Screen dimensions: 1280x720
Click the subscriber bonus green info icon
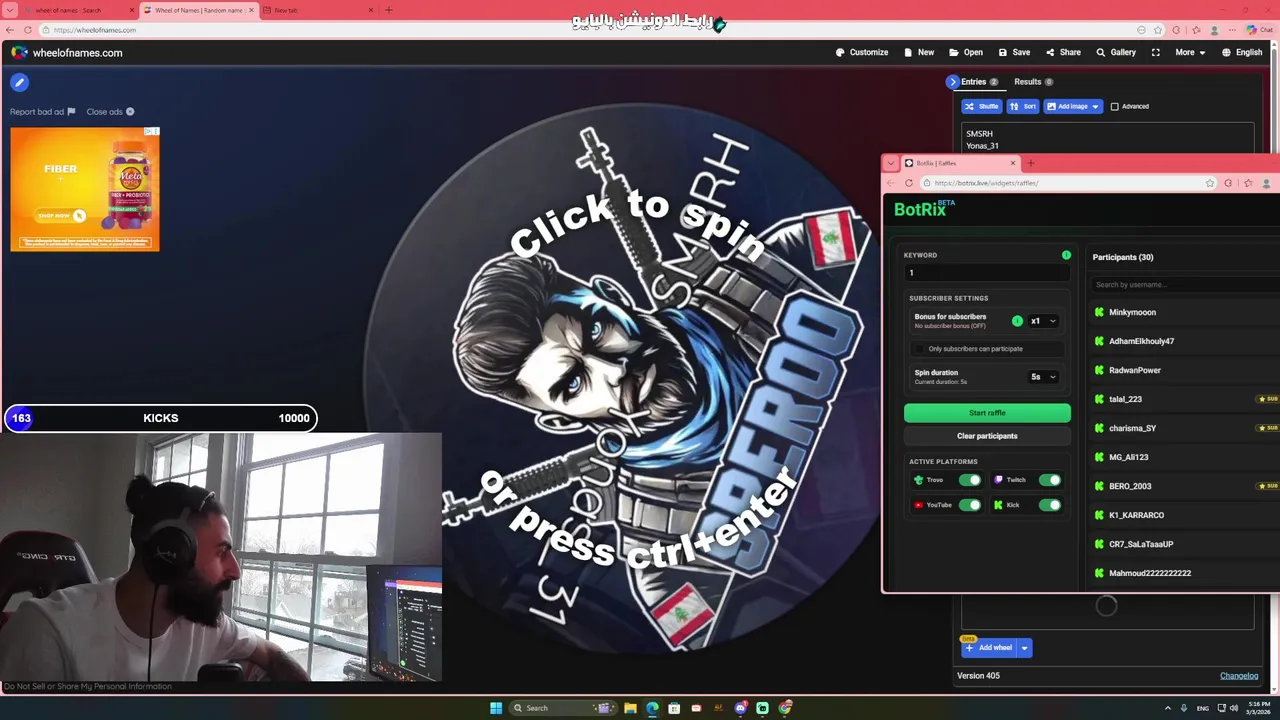coord(1017,321)
